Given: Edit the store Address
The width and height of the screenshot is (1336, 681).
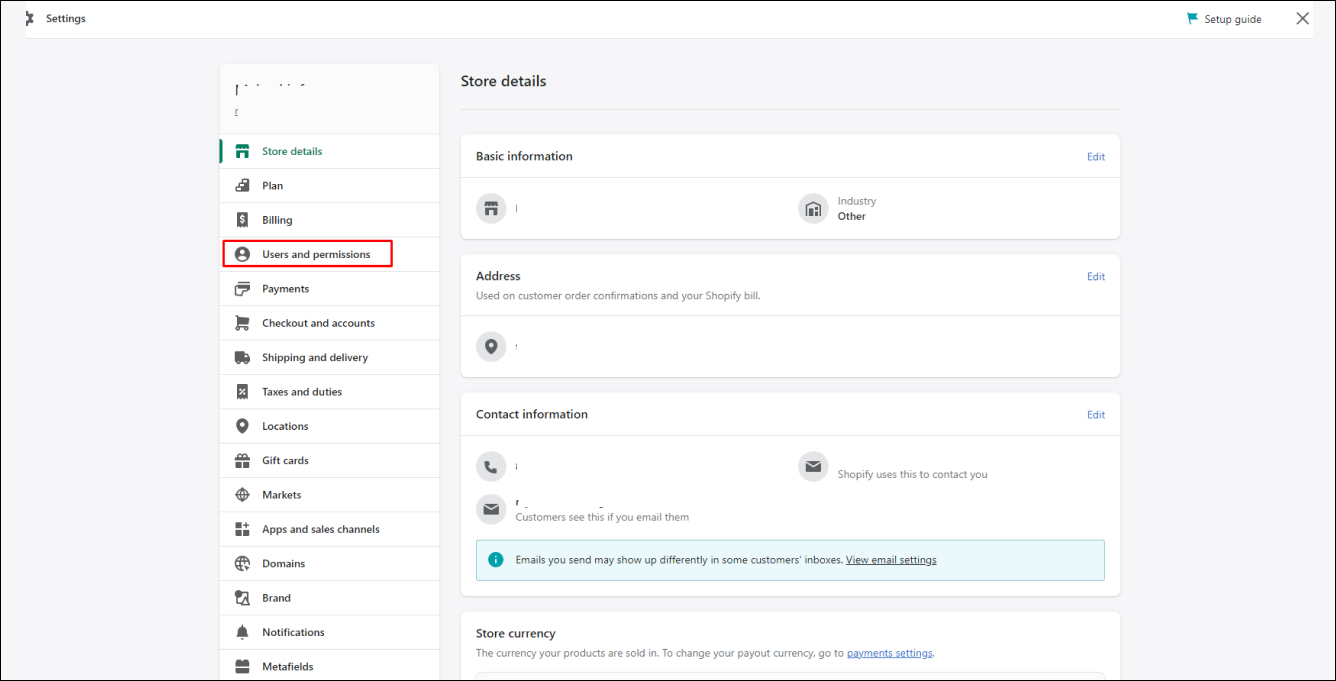Looking at the screenshot, I should 1096,277.
